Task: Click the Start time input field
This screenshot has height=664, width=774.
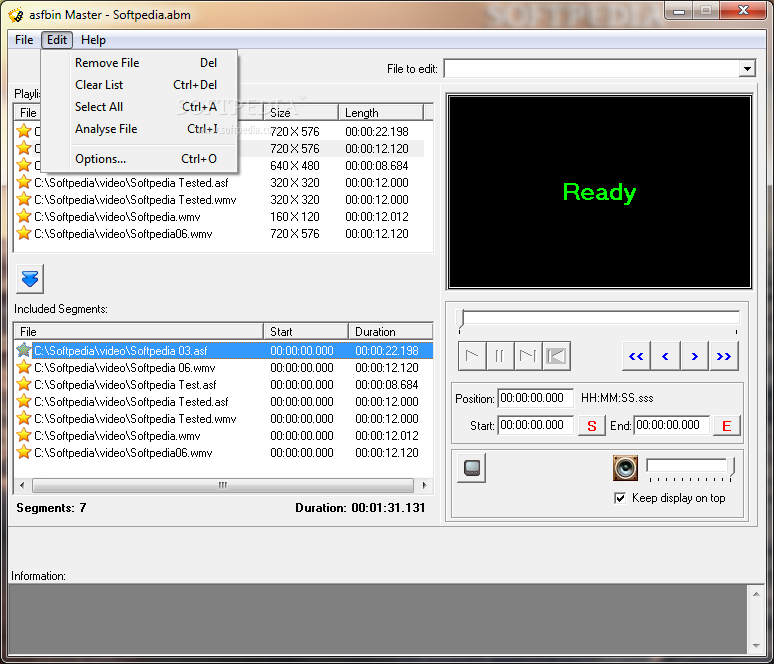Action: [x=535, y=425]
